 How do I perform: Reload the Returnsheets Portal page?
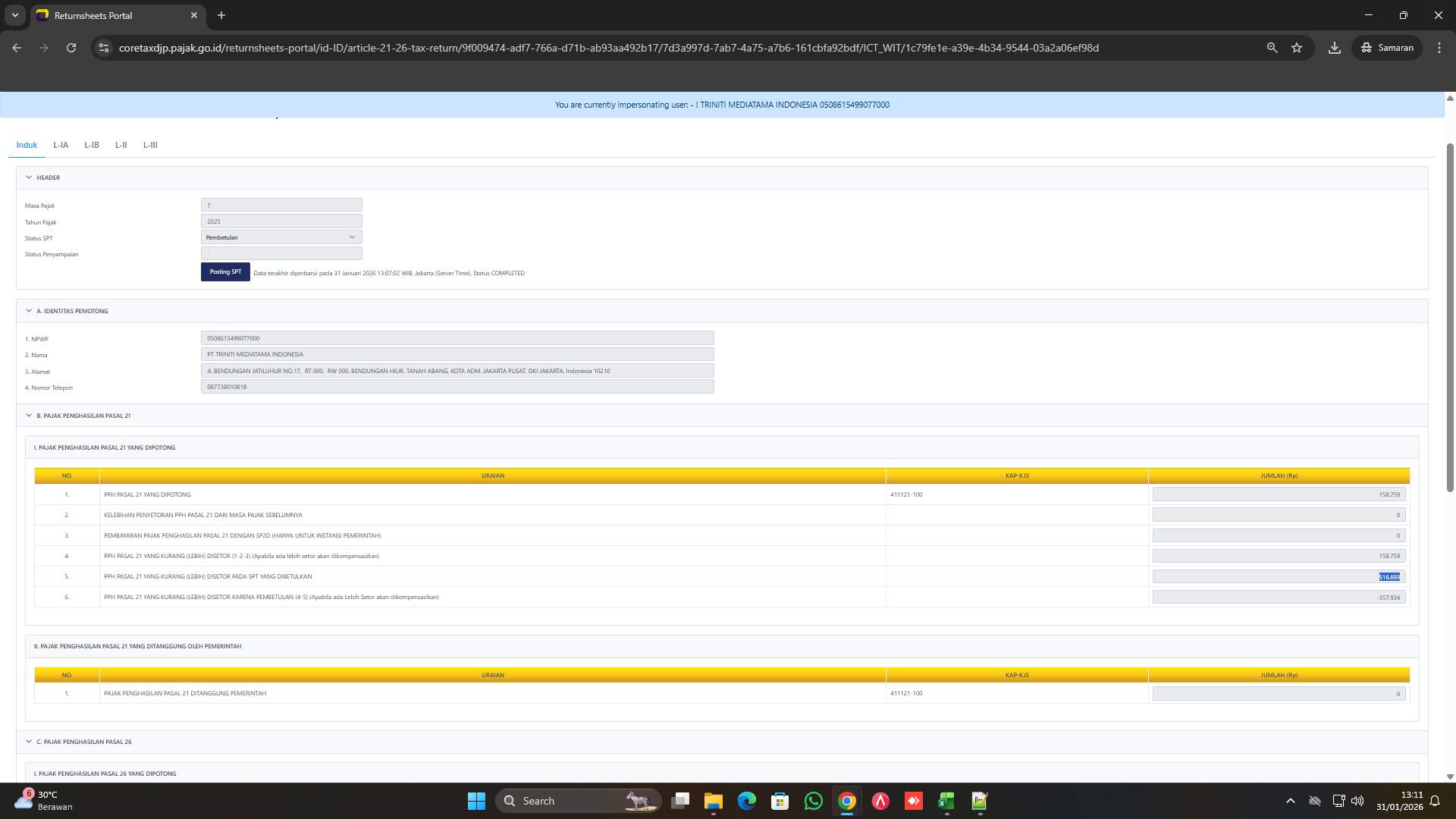click(71, 47)
